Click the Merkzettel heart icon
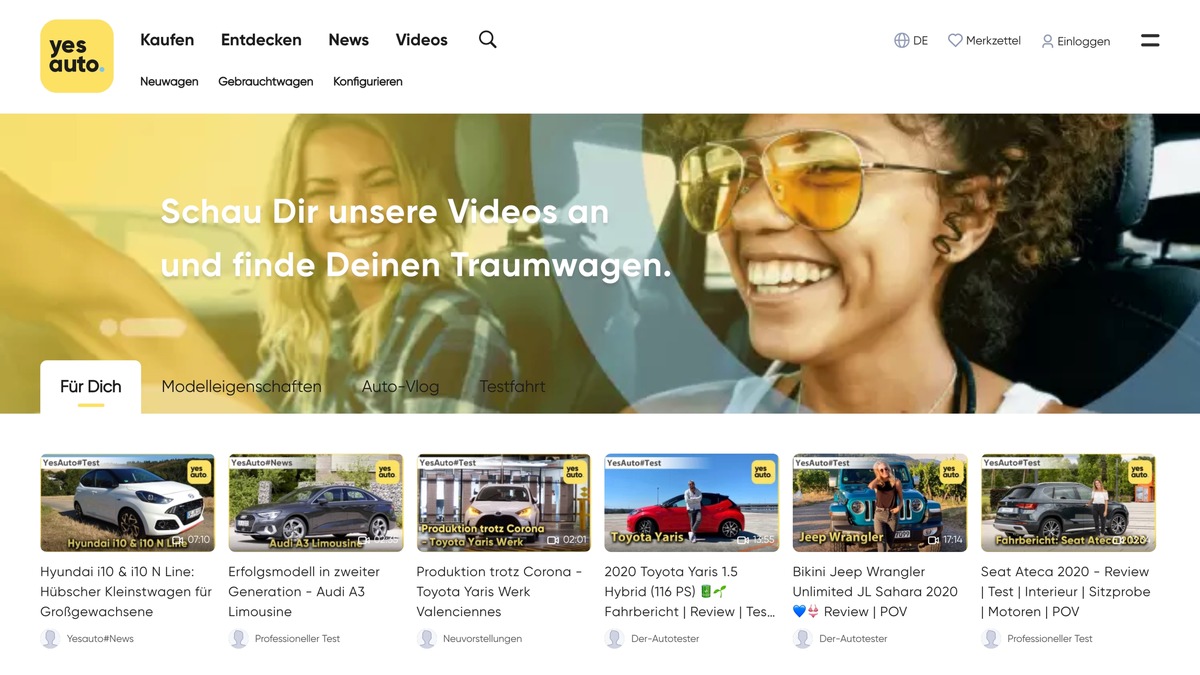 [955, 41]
